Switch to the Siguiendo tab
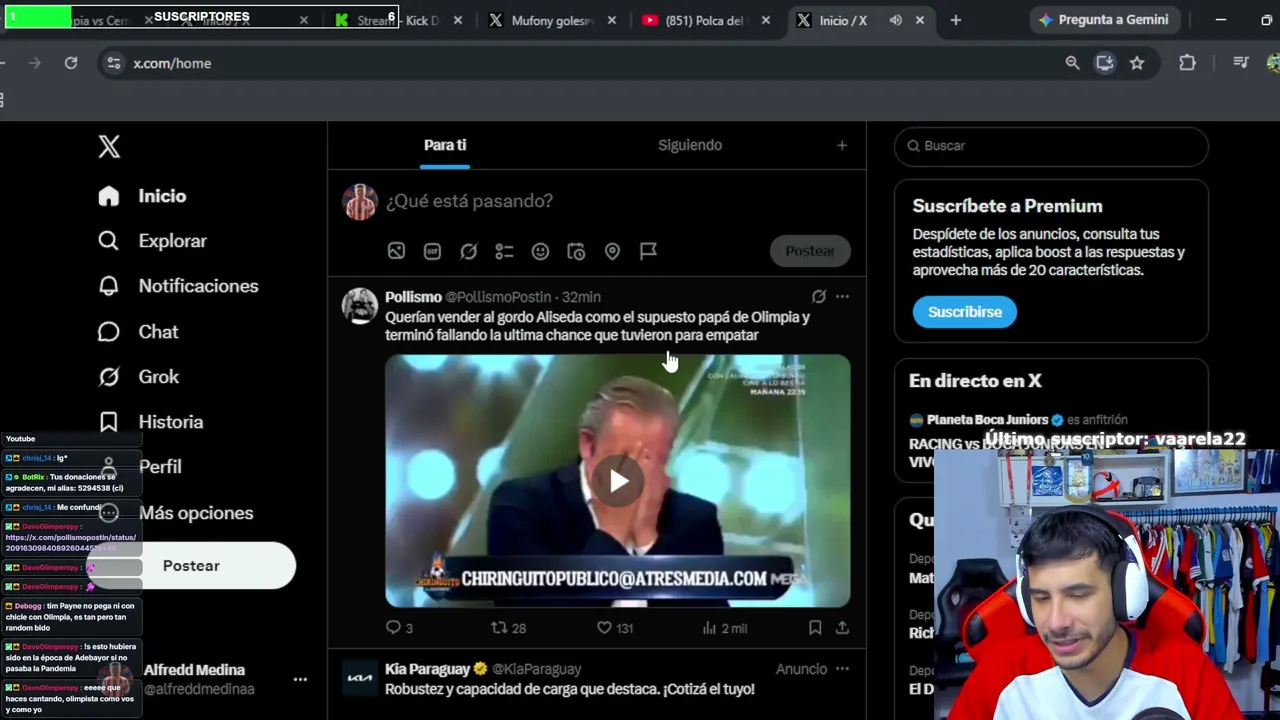 (690, 145)
